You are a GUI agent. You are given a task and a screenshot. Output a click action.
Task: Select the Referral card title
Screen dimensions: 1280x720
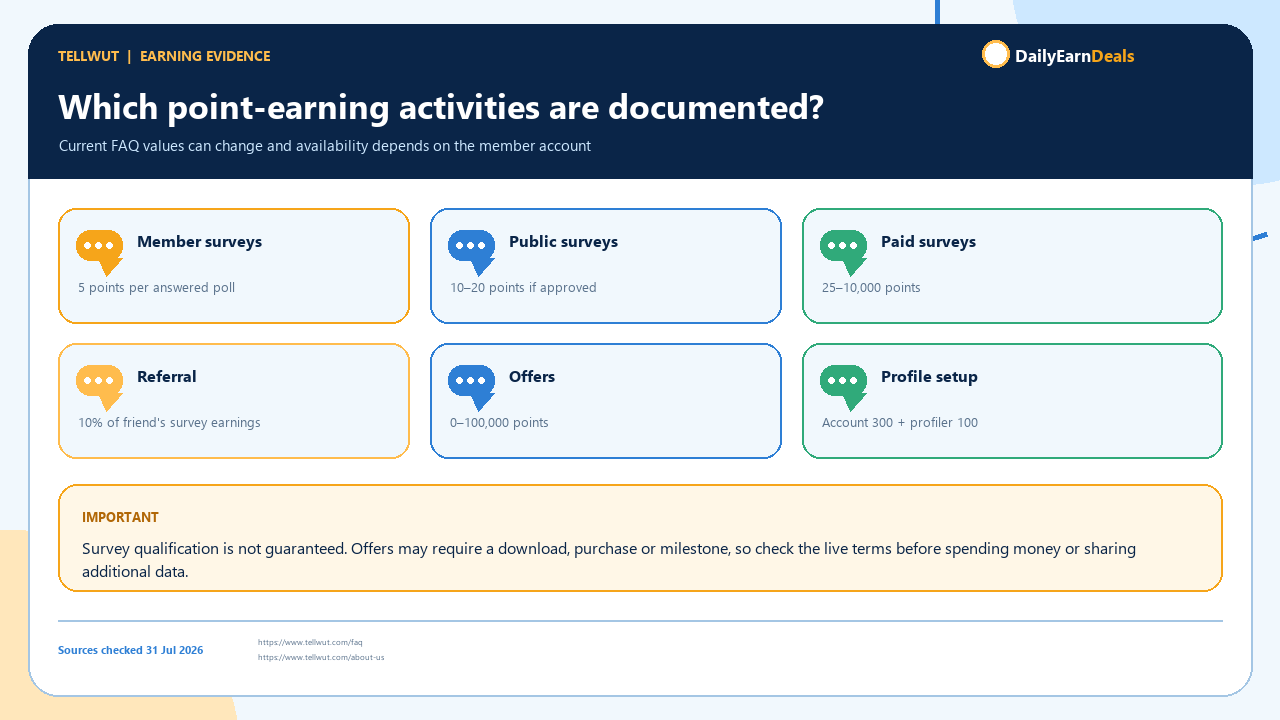(x=167, y=377)
